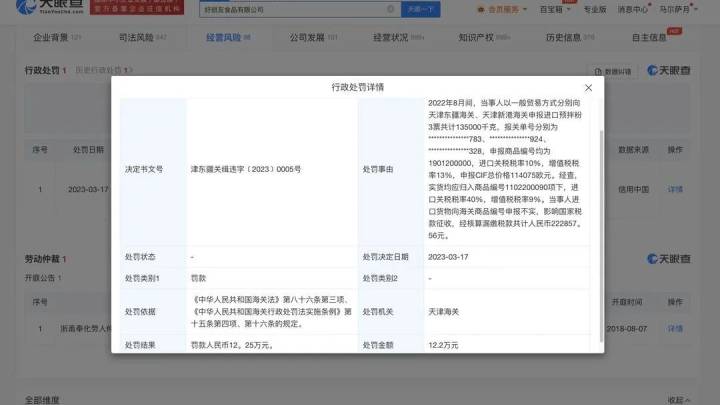Open the 历史信息 tab
Screen dimensions: 720x405
coord(566,36)
